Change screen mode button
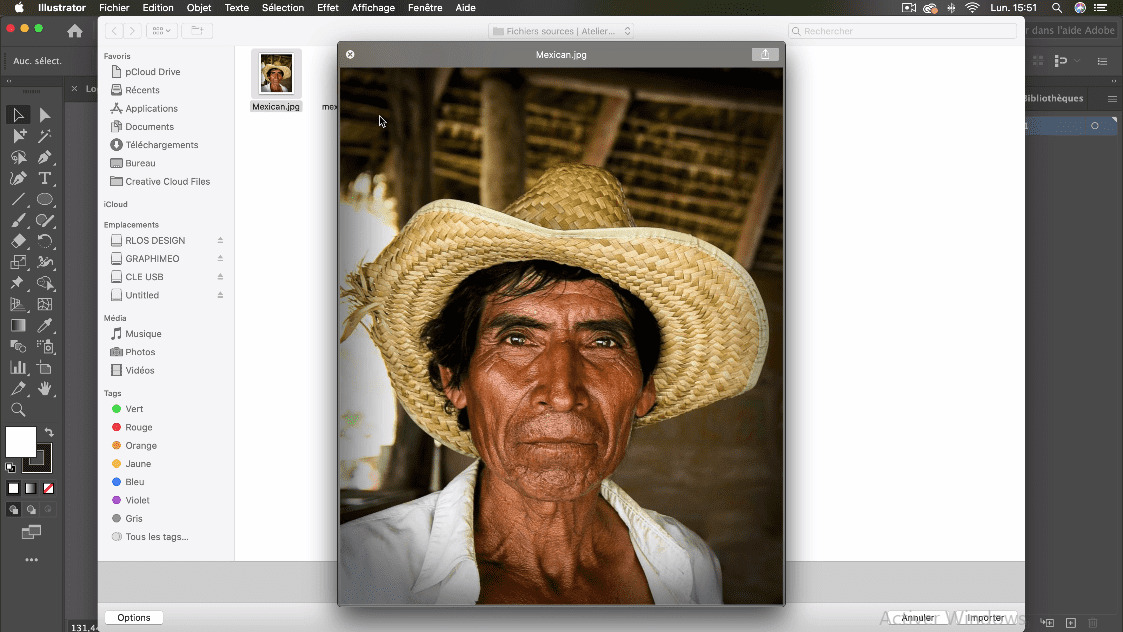 click(32, 532)
